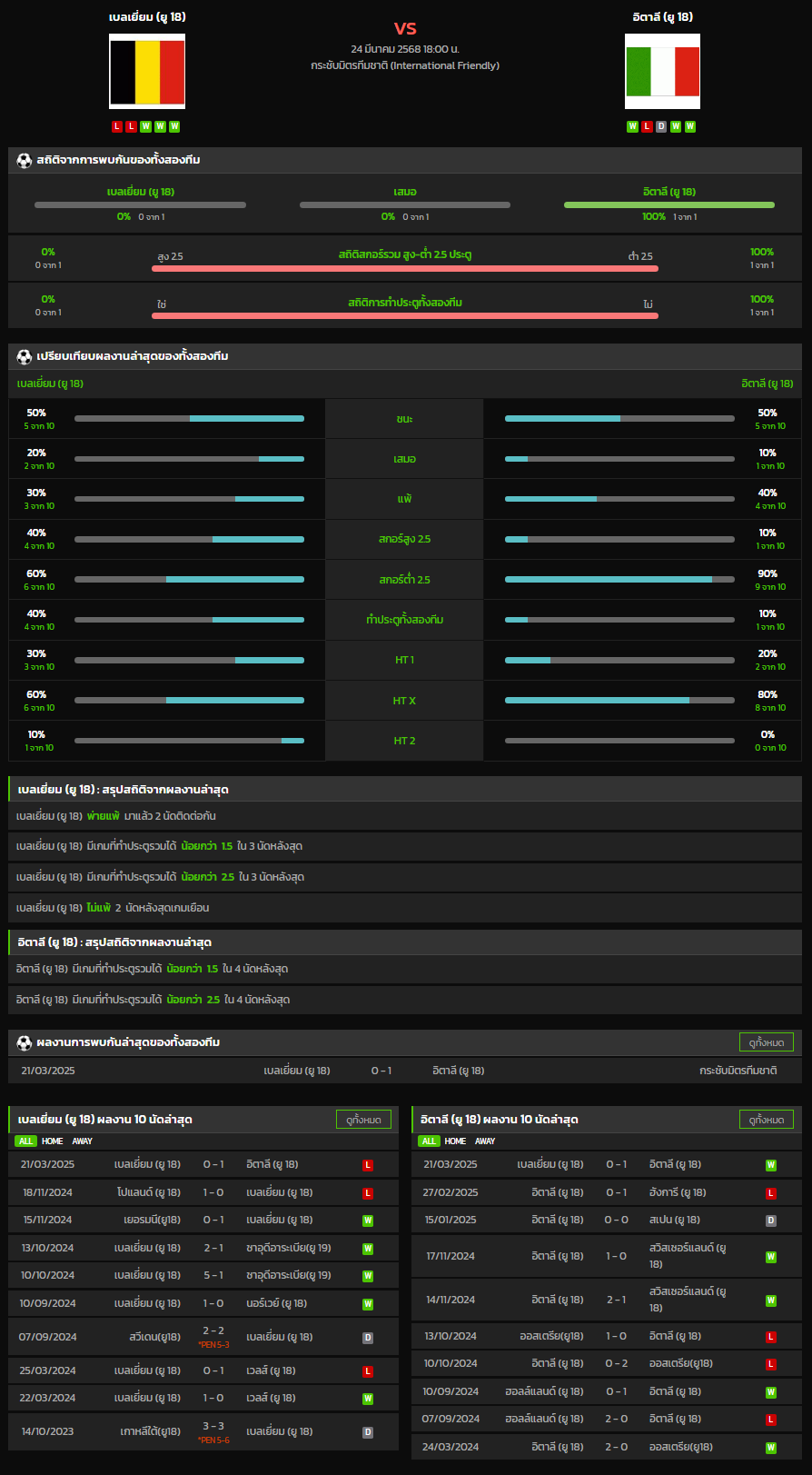Click the 'HT X' comparison row label
The height and width of the screenshot is (1475, 812).
point(404,701)
